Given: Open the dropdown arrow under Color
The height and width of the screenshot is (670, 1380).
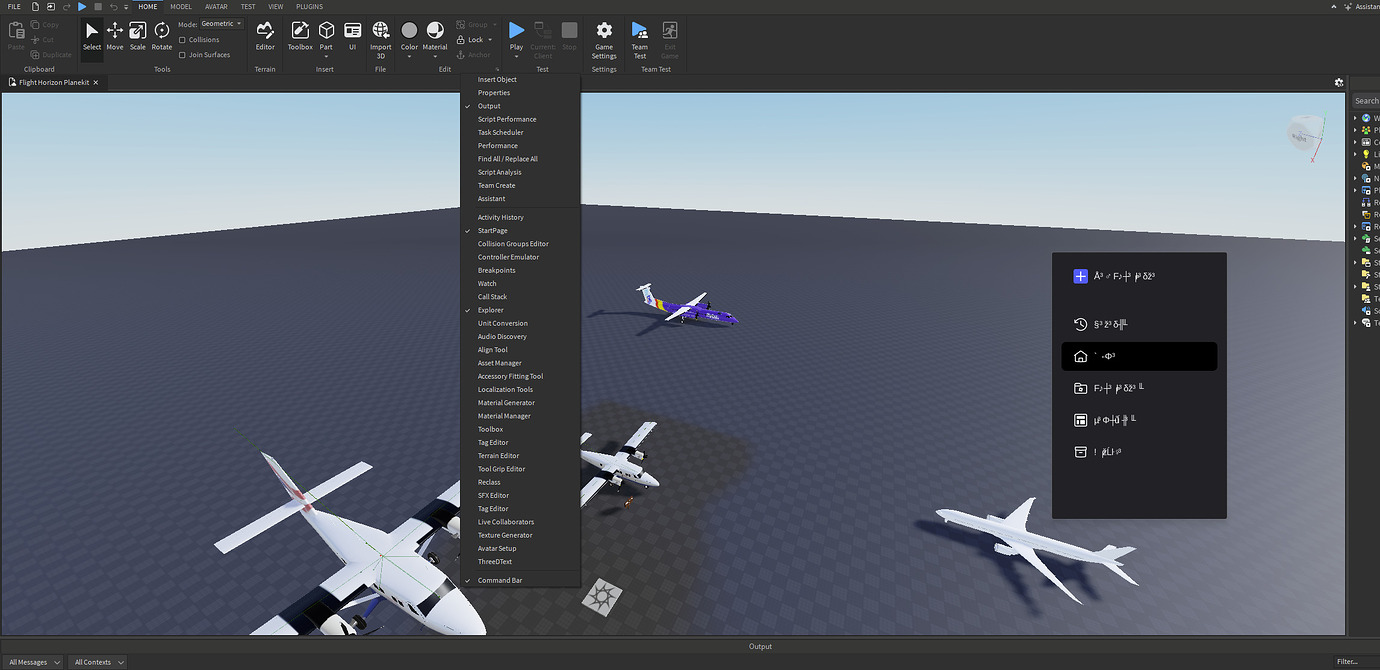Looking at the screenshot, I should (x=409, y=56).
